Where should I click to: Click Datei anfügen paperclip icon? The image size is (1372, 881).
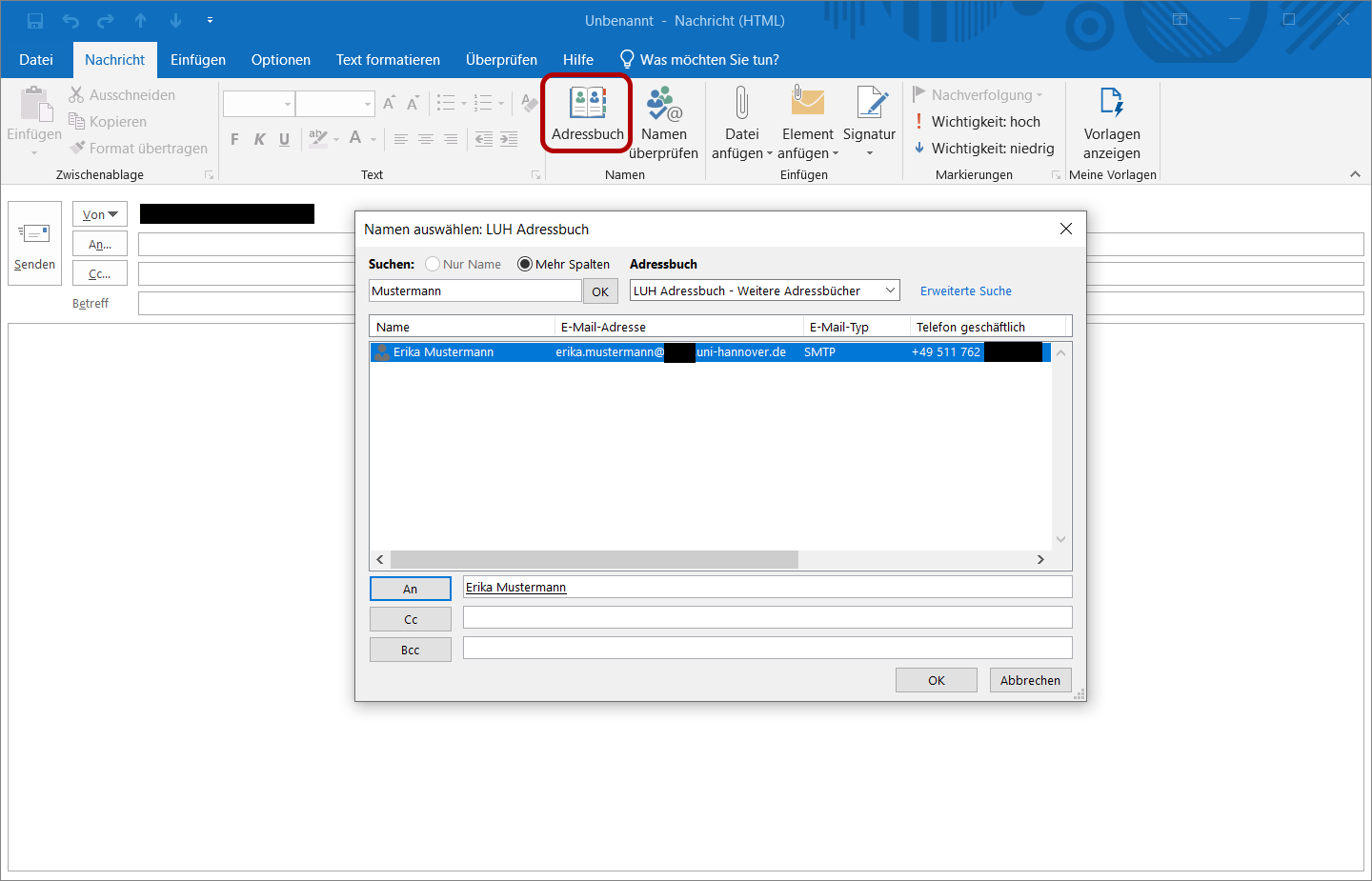tap(741, 103)
